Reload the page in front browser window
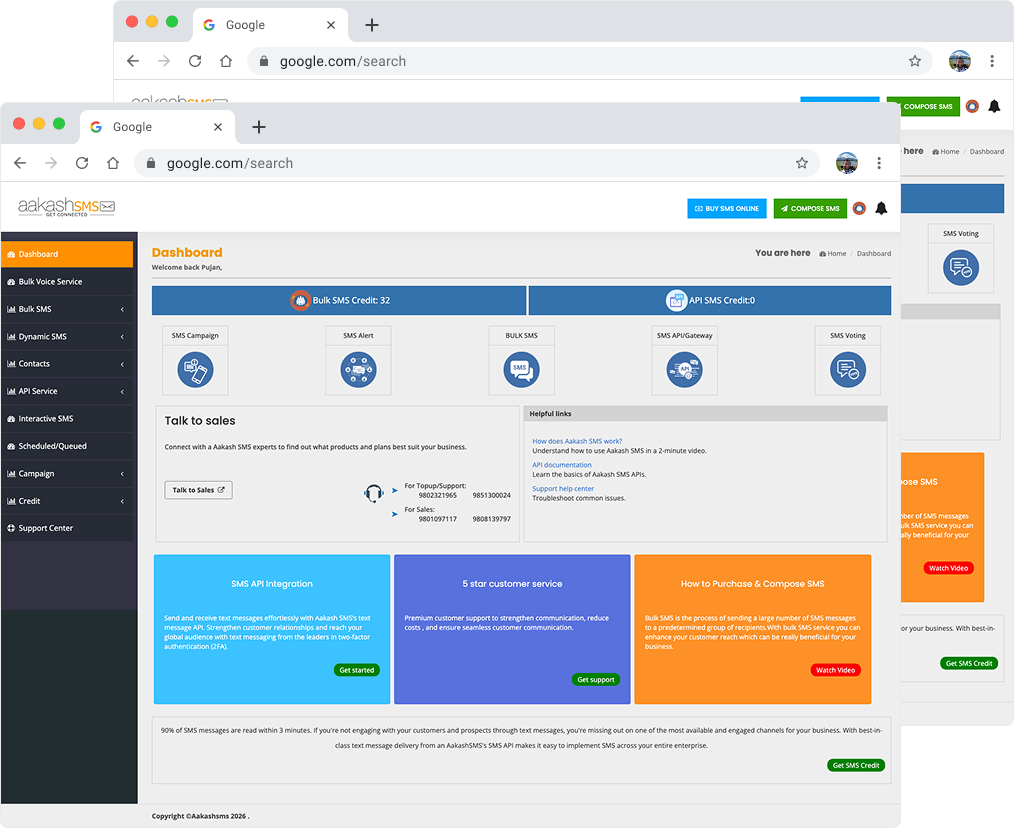1014x828 pixels. point(82,163)
